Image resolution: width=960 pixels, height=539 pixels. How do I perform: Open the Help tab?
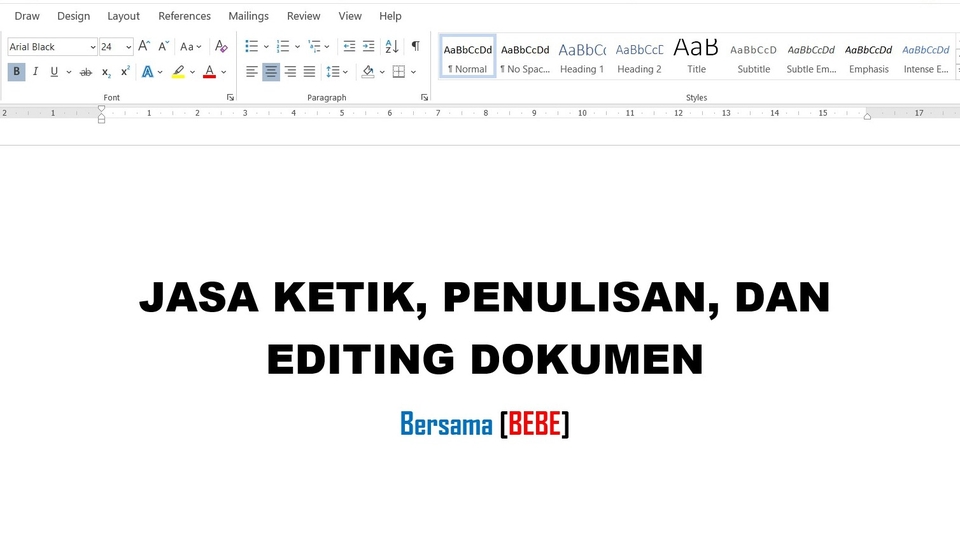[390, 16]
